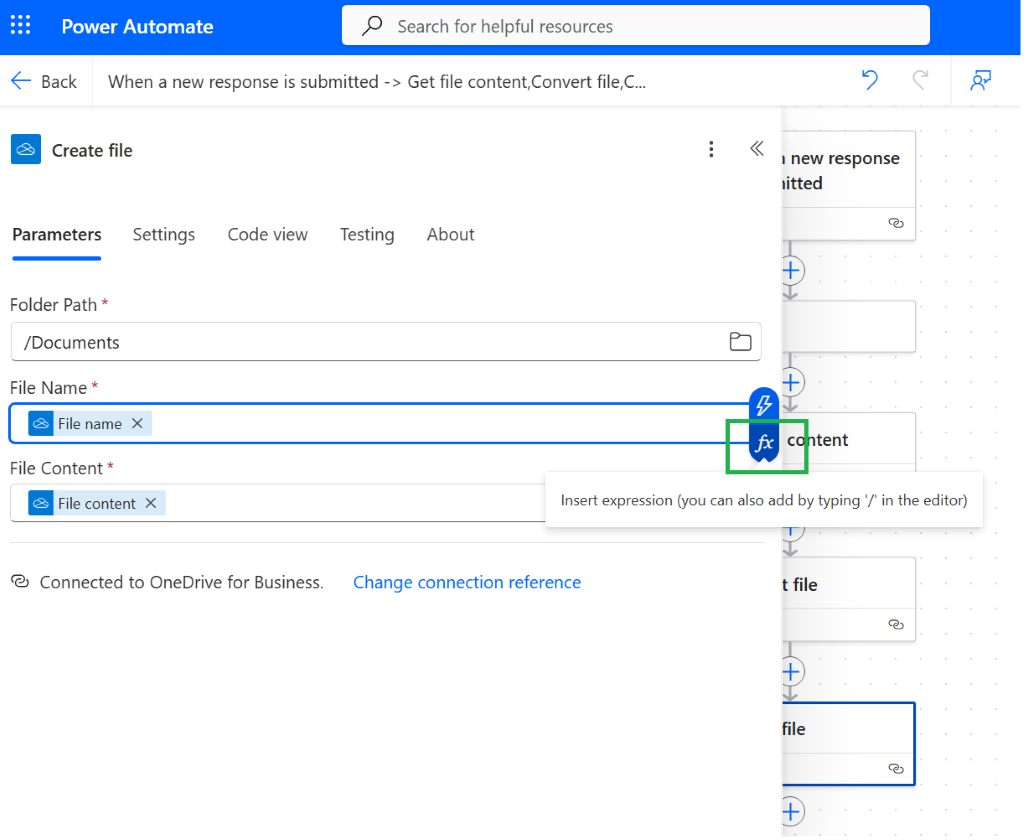Click the flow title starting 'When a new response'

click(x=377, y=82)
